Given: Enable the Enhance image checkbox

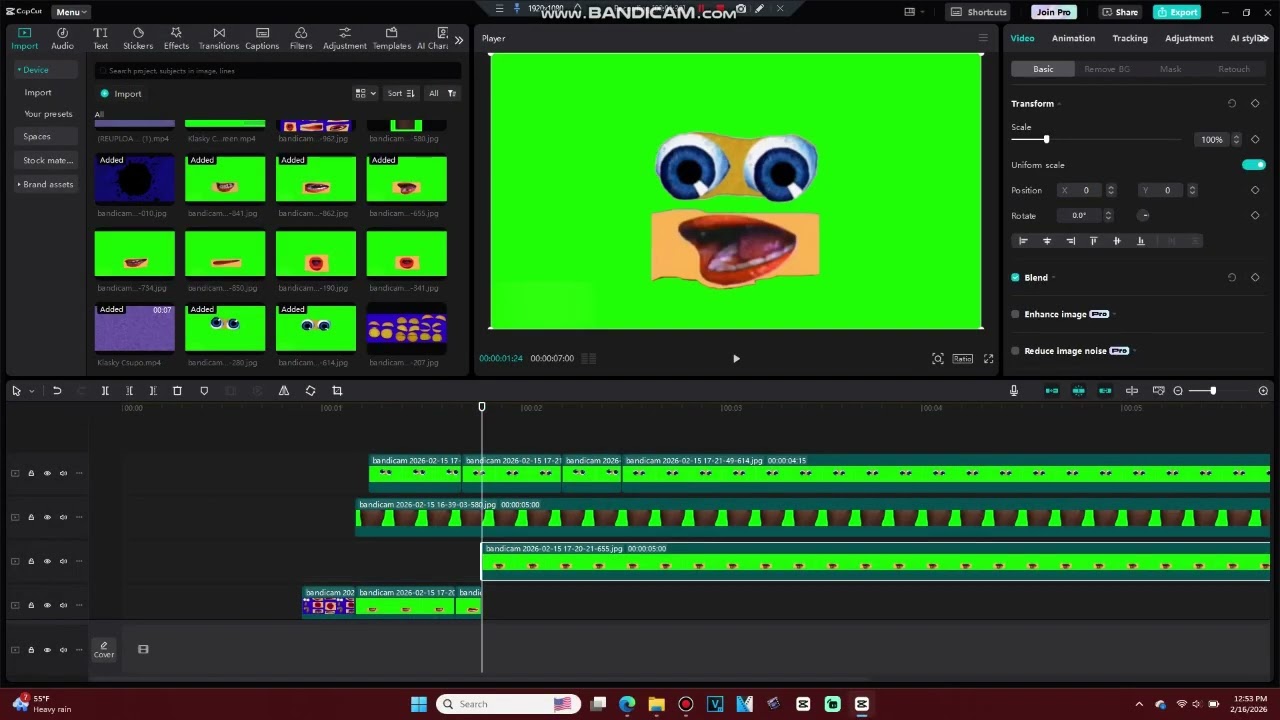Looking at the screenshot, I should pyautogui.click(x=1015, y=314).
